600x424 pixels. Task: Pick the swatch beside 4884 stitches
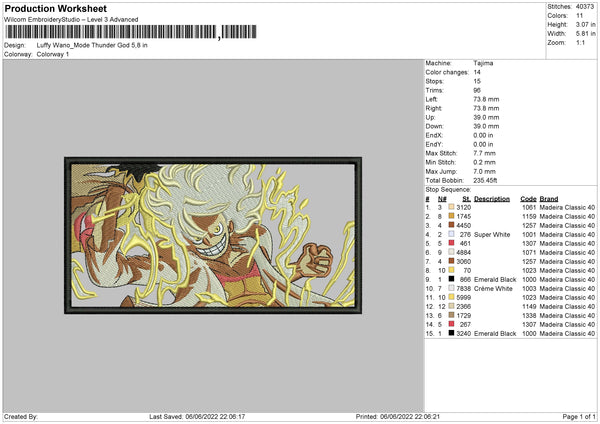pos(452,252)
